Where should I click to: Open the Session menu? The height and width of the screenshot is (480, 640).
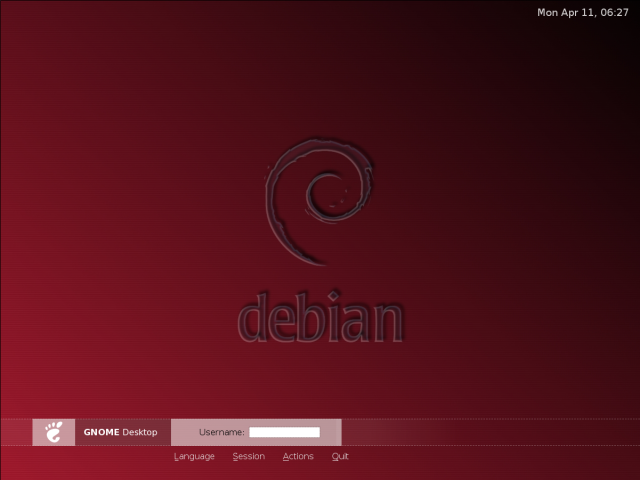[x=249, y=456]
